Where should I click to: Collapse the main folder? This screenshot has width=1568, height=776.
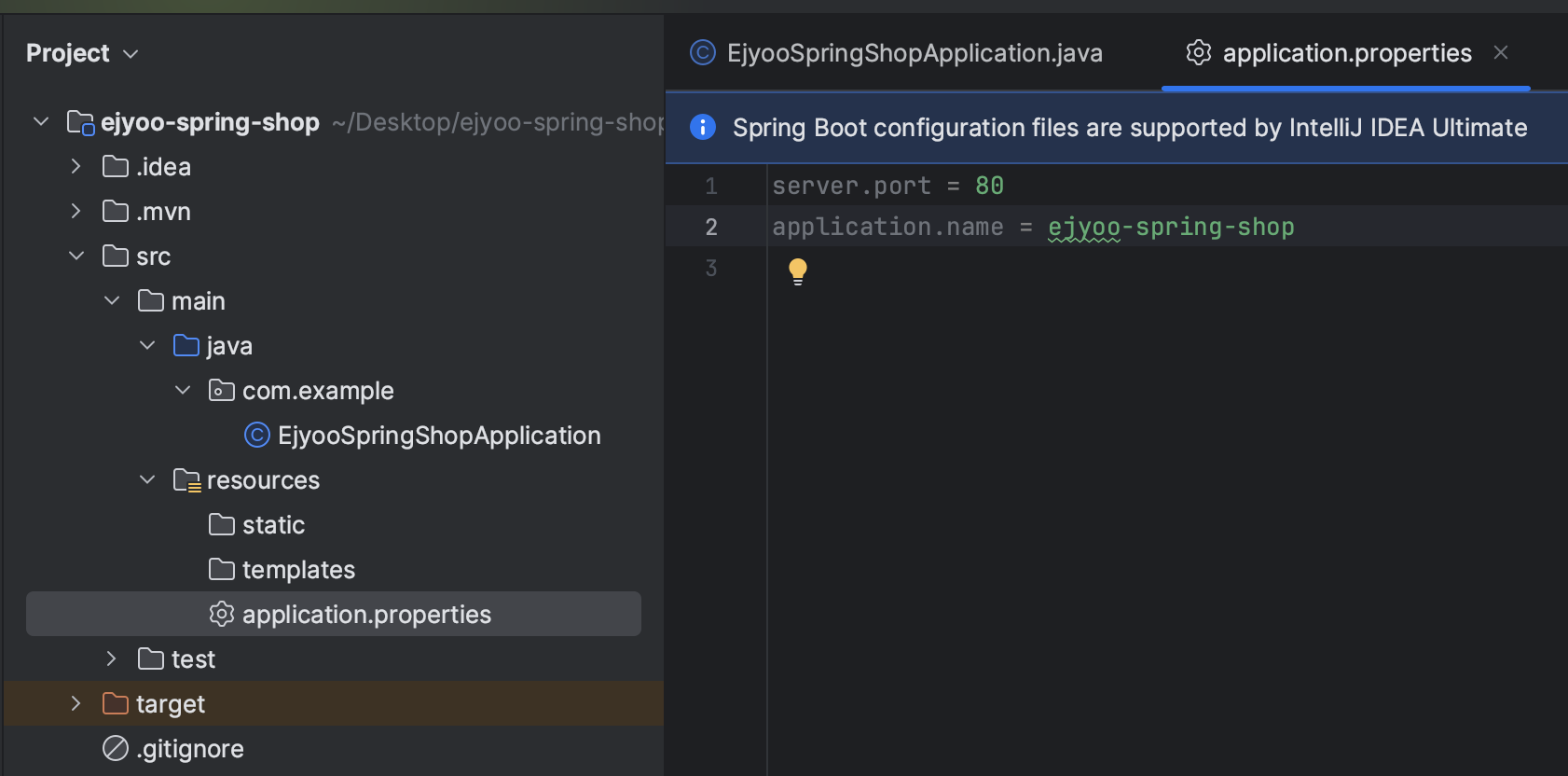[112, 301]
